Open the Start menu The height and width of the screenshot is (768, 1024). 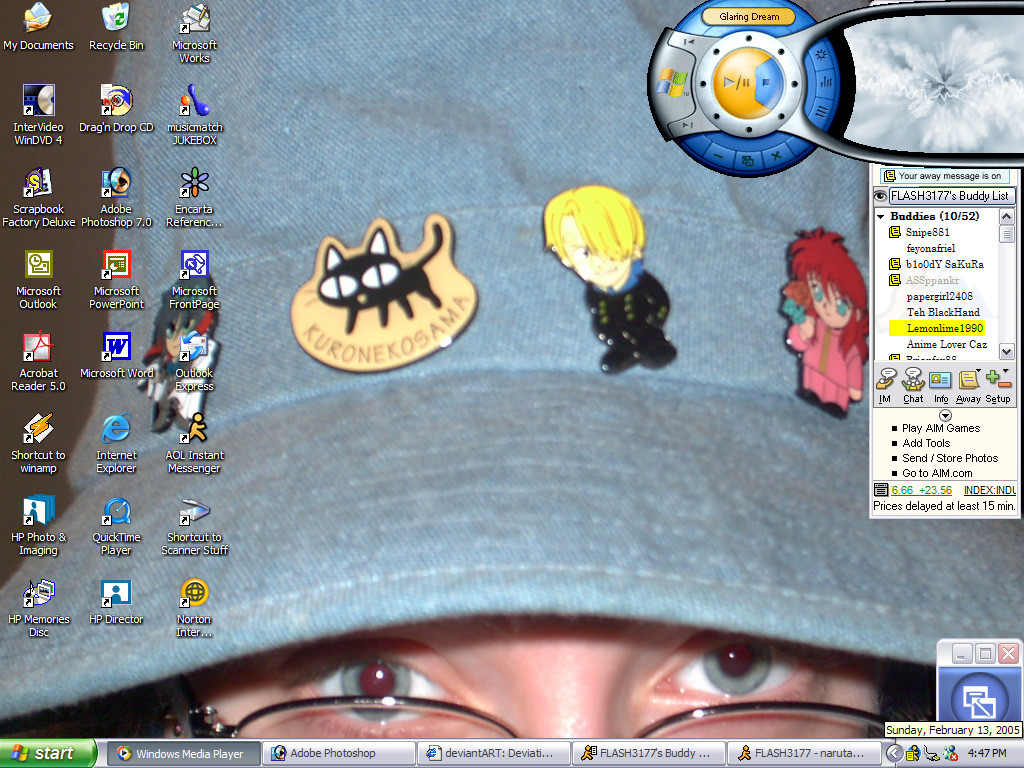[47, 753]
